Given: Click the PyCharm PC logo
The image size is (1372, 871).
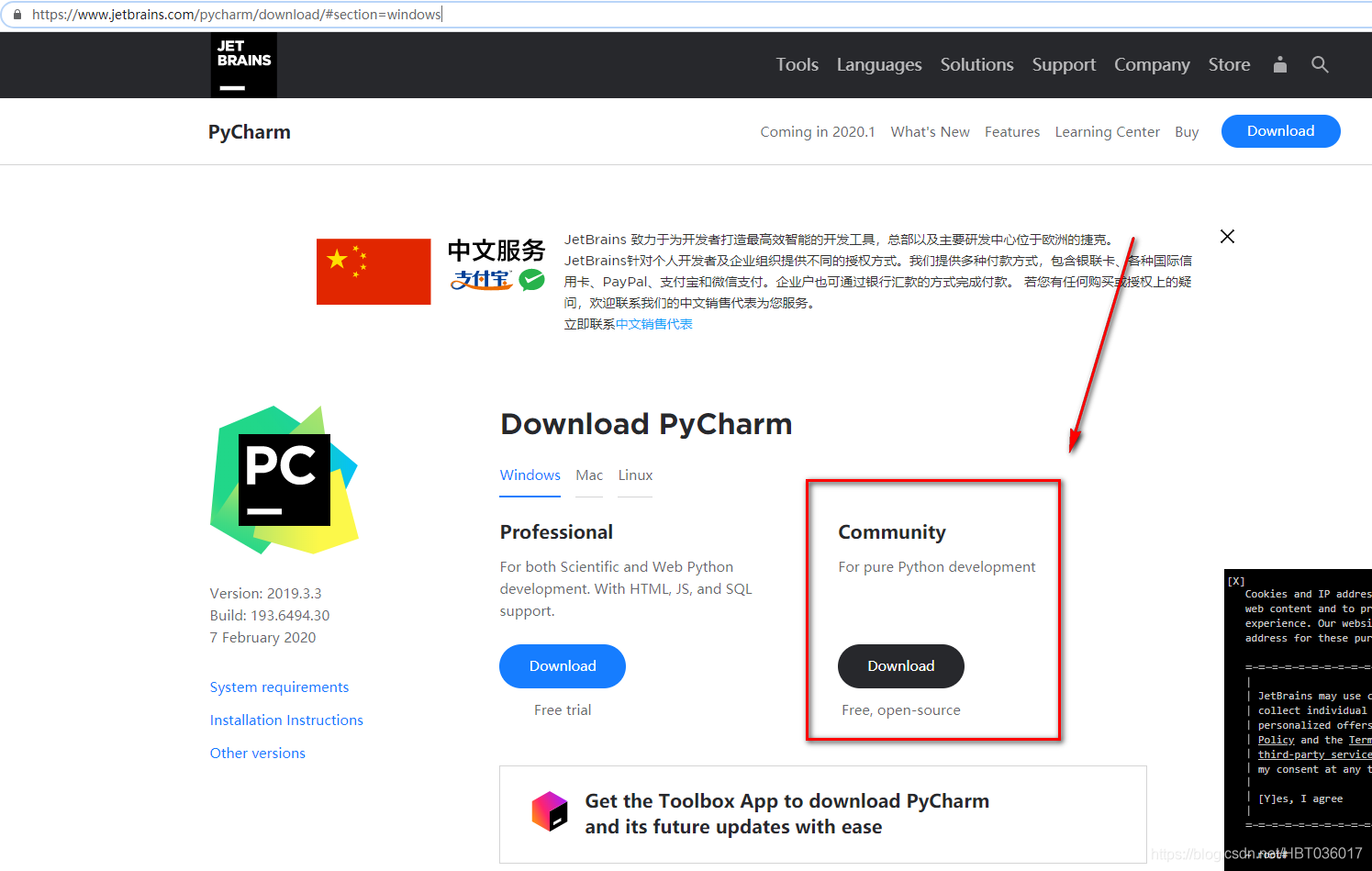Looking at the screenshot, I should point(284,480).
